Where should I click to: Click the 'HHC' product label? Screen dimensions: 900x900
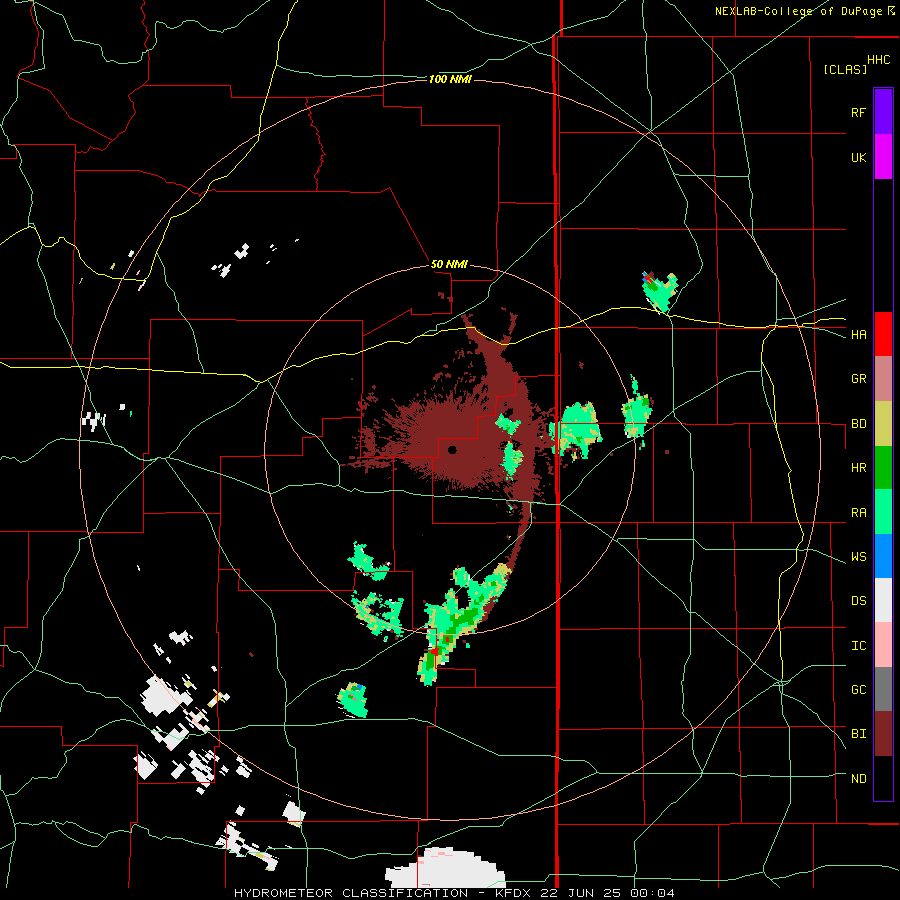click(x=879, y=60)
